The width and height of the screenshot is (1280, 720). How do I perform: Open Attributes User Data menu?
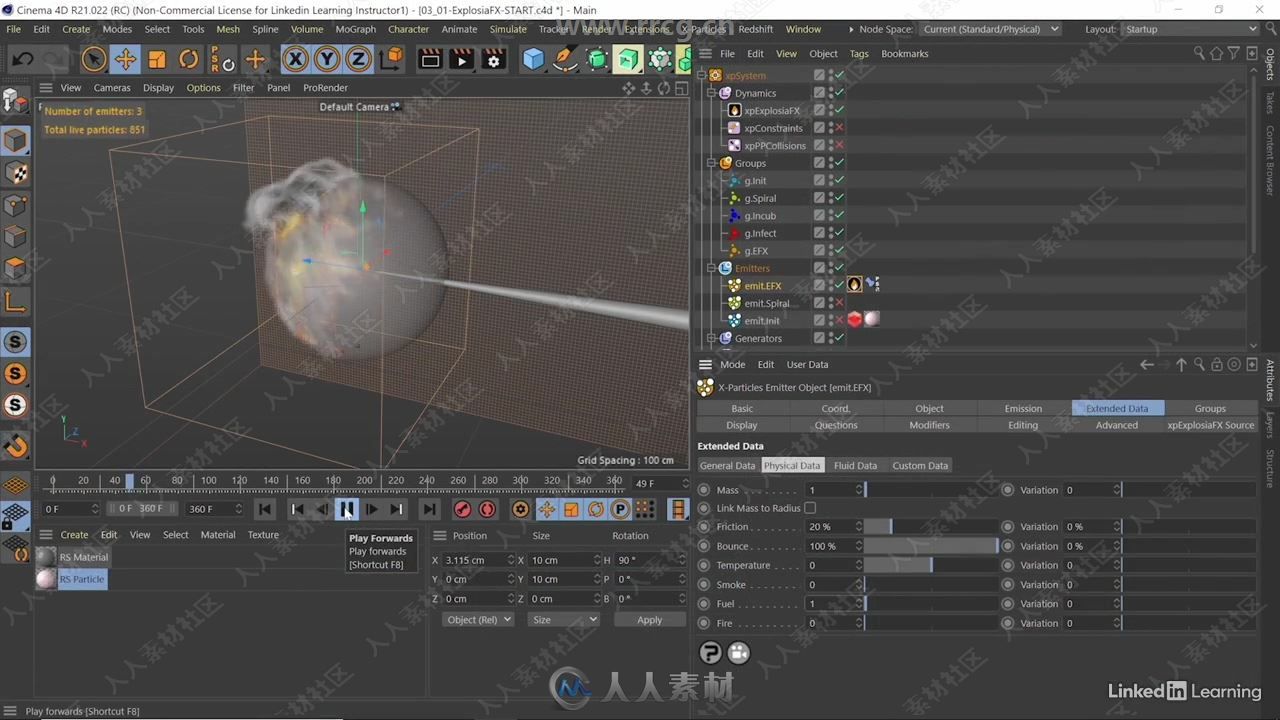[x=807, y=365]
